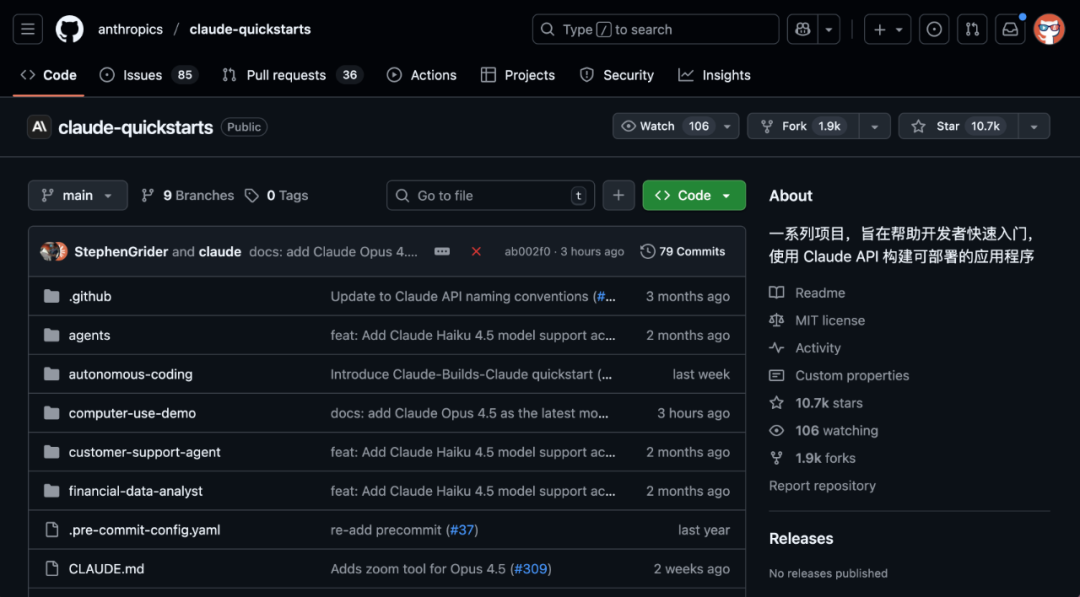Open the financial-data-analyst folder
Viewport: 1080px width, 597px height.
[x=136, y=491]
